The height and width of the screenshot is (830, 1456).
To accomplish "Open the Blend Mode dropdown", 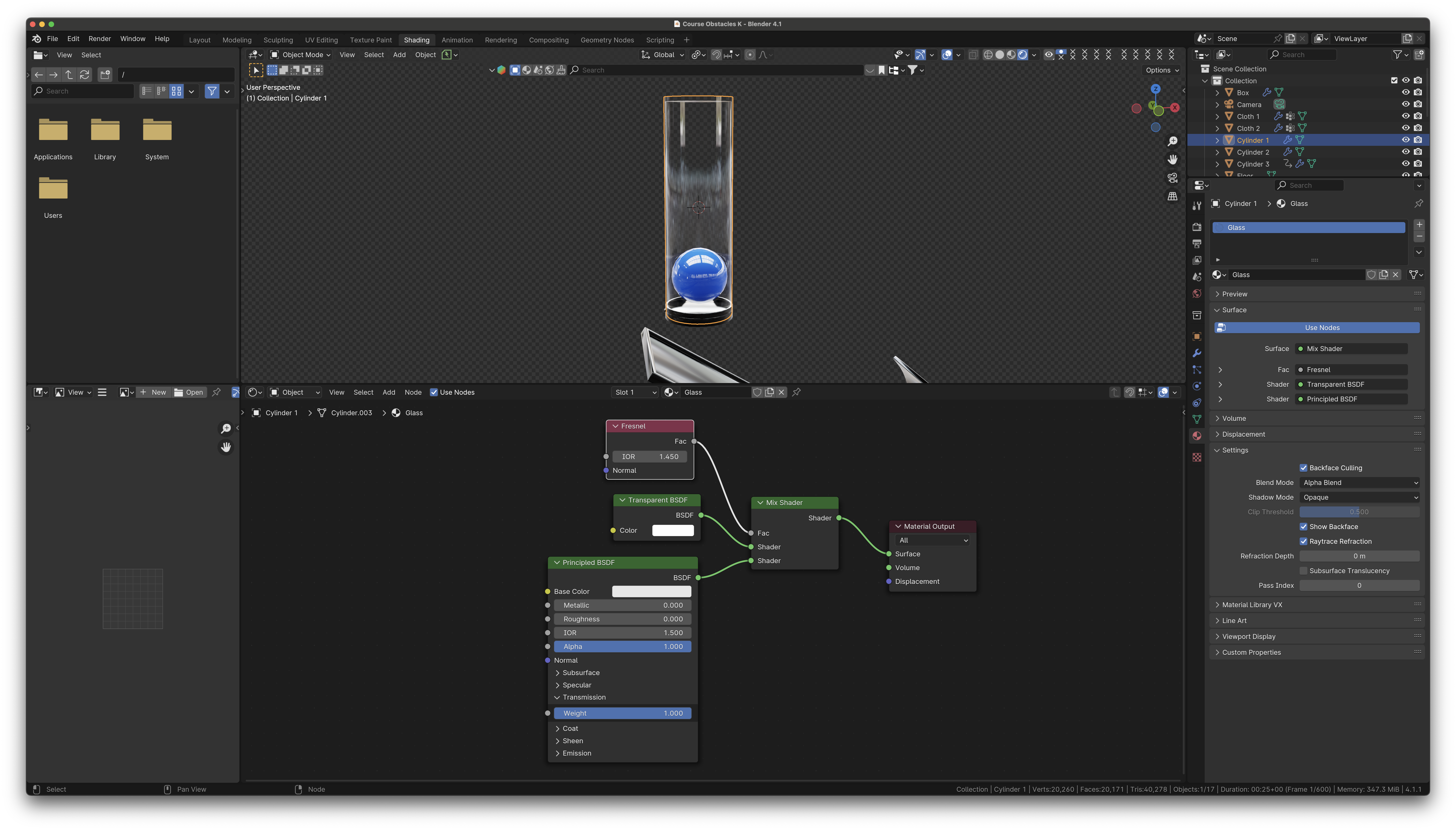I will 1359,483.
